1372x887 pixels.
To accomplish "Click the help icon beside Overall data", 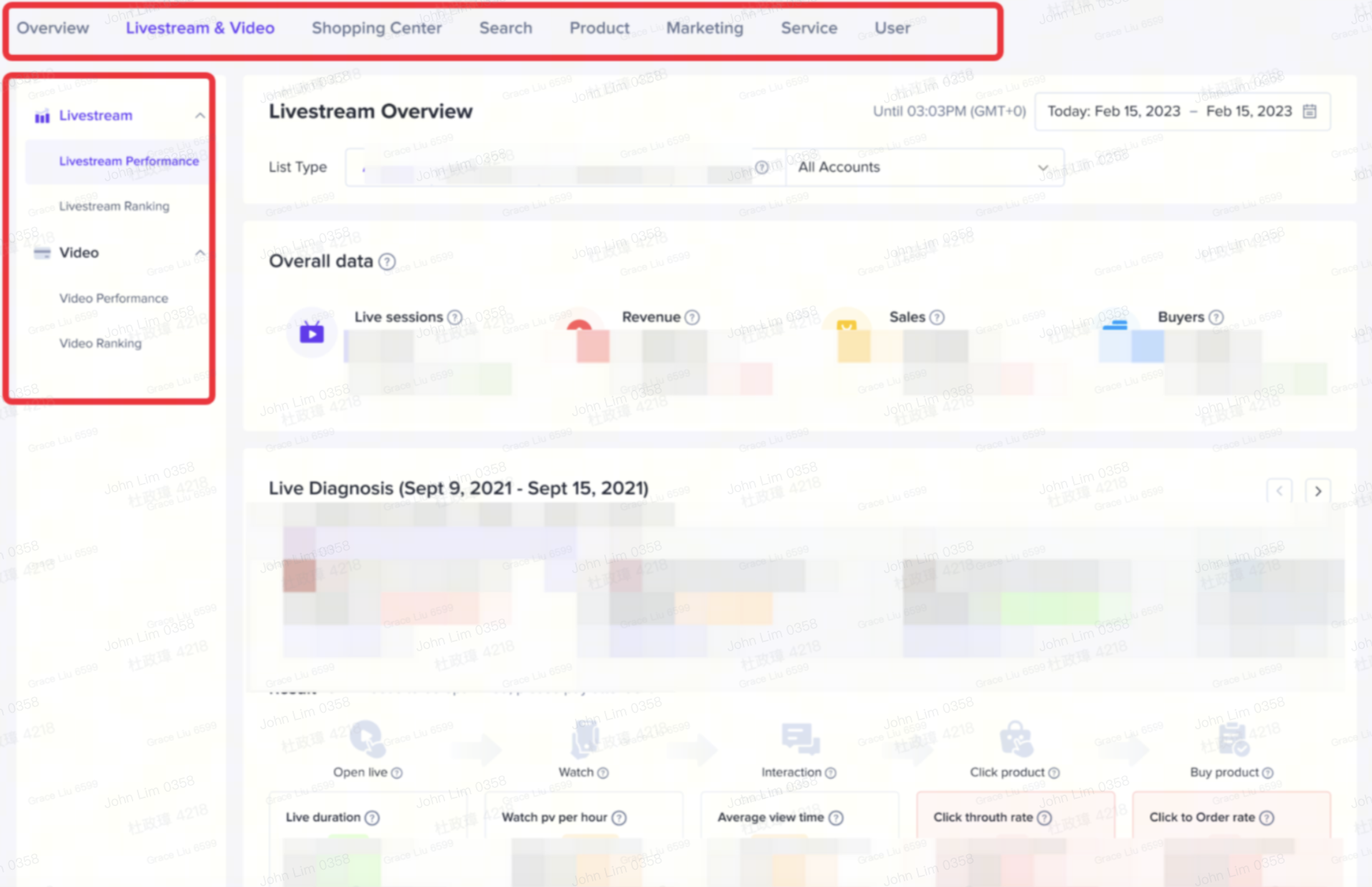I will click(x=387, y=262).
